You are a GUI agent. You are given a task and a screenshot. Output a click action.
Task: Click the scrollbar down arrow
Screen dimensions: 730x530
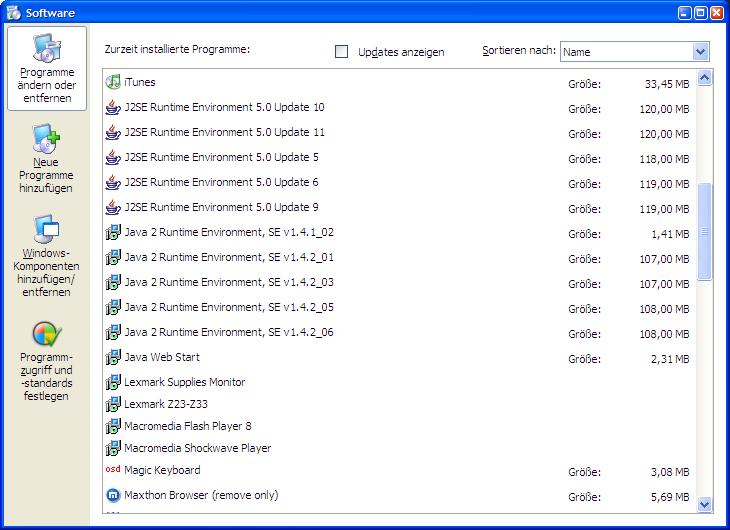tap(704, 504)
